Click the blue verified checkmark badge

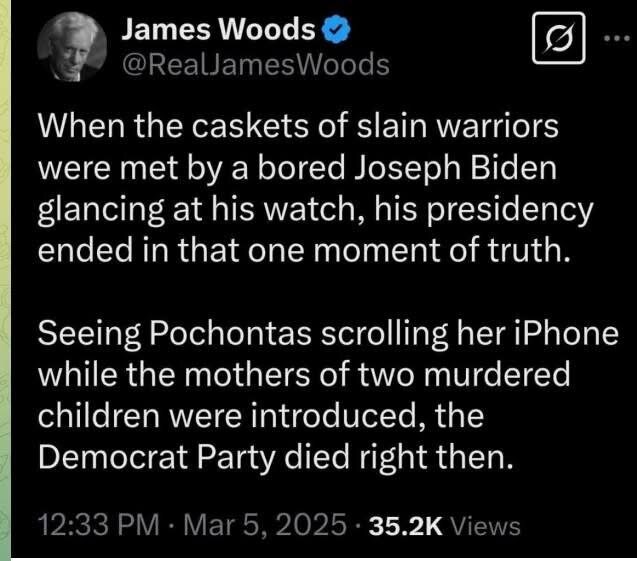336,30
